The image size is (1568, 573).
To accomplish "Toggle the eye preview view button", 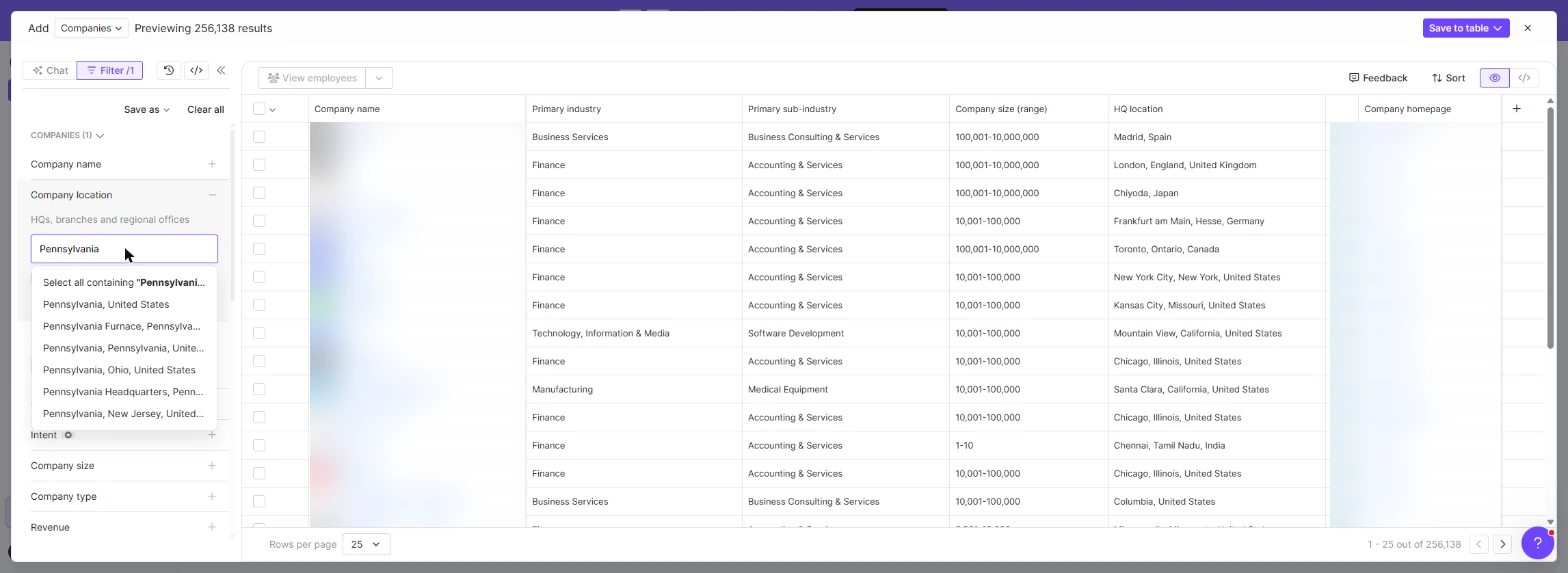I will (1495, 78).
